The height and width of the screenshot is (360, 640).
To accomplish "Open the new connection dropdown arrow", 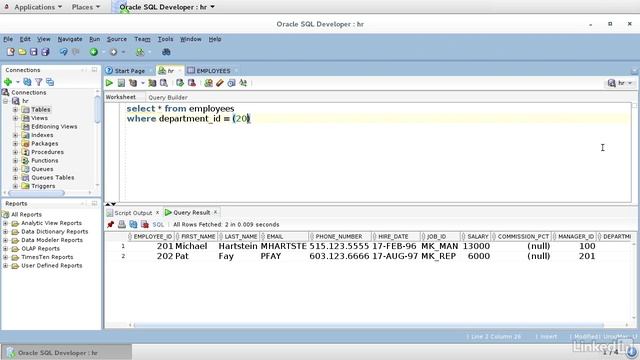I will click(18, 82).
